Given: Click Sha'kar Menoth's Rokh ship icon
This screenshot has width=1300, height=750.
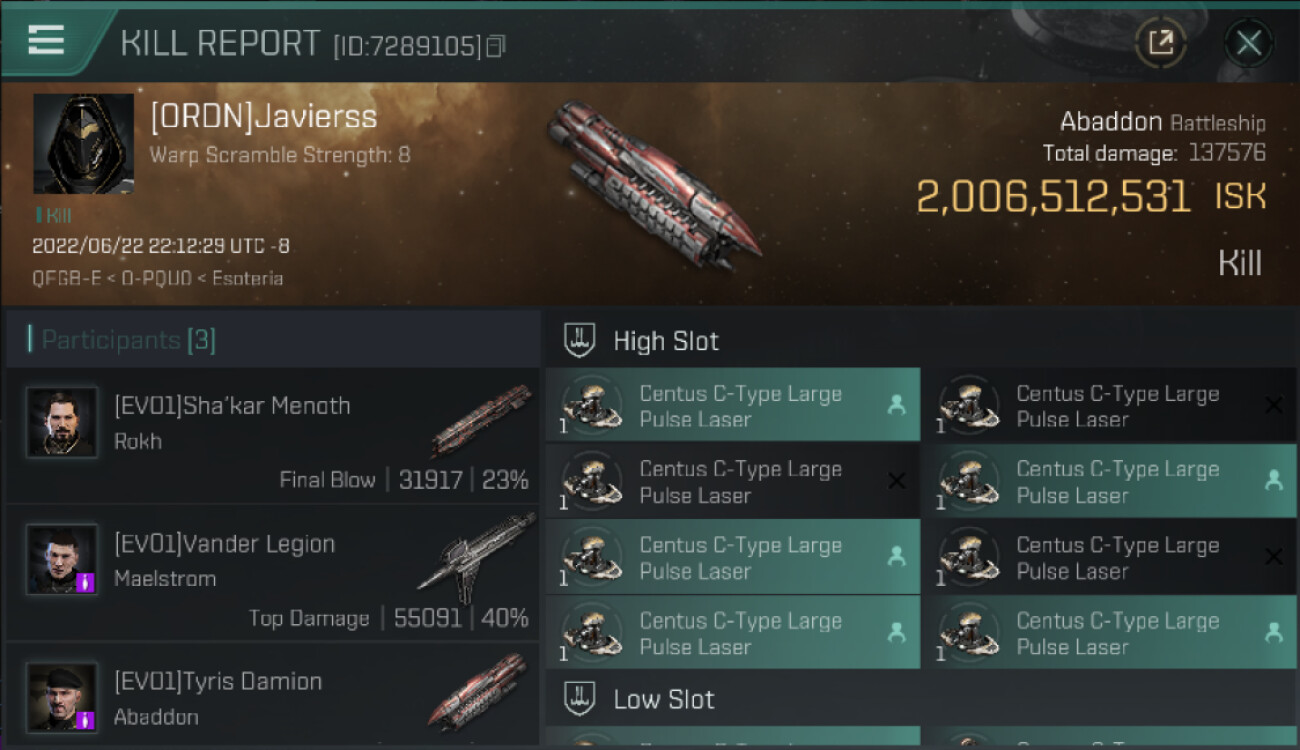Looking at the screenshot, I should point(481,420).
